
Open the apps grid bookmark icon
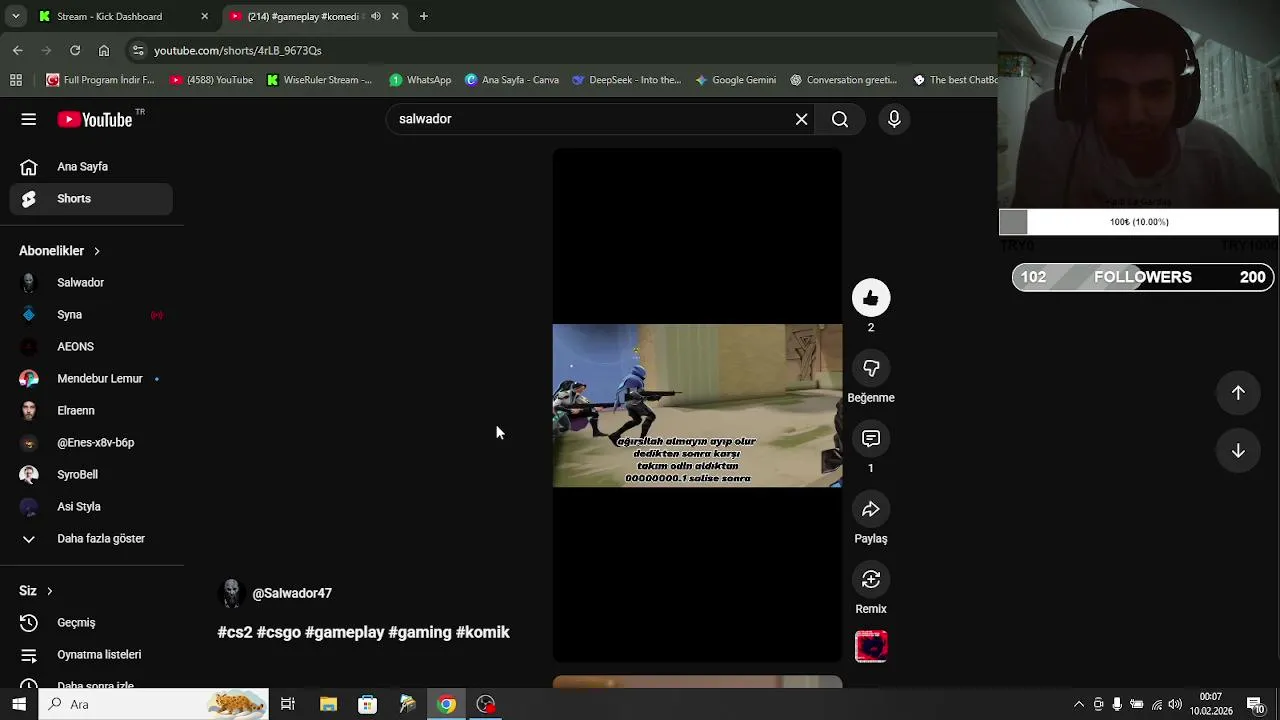coord(16,80)
